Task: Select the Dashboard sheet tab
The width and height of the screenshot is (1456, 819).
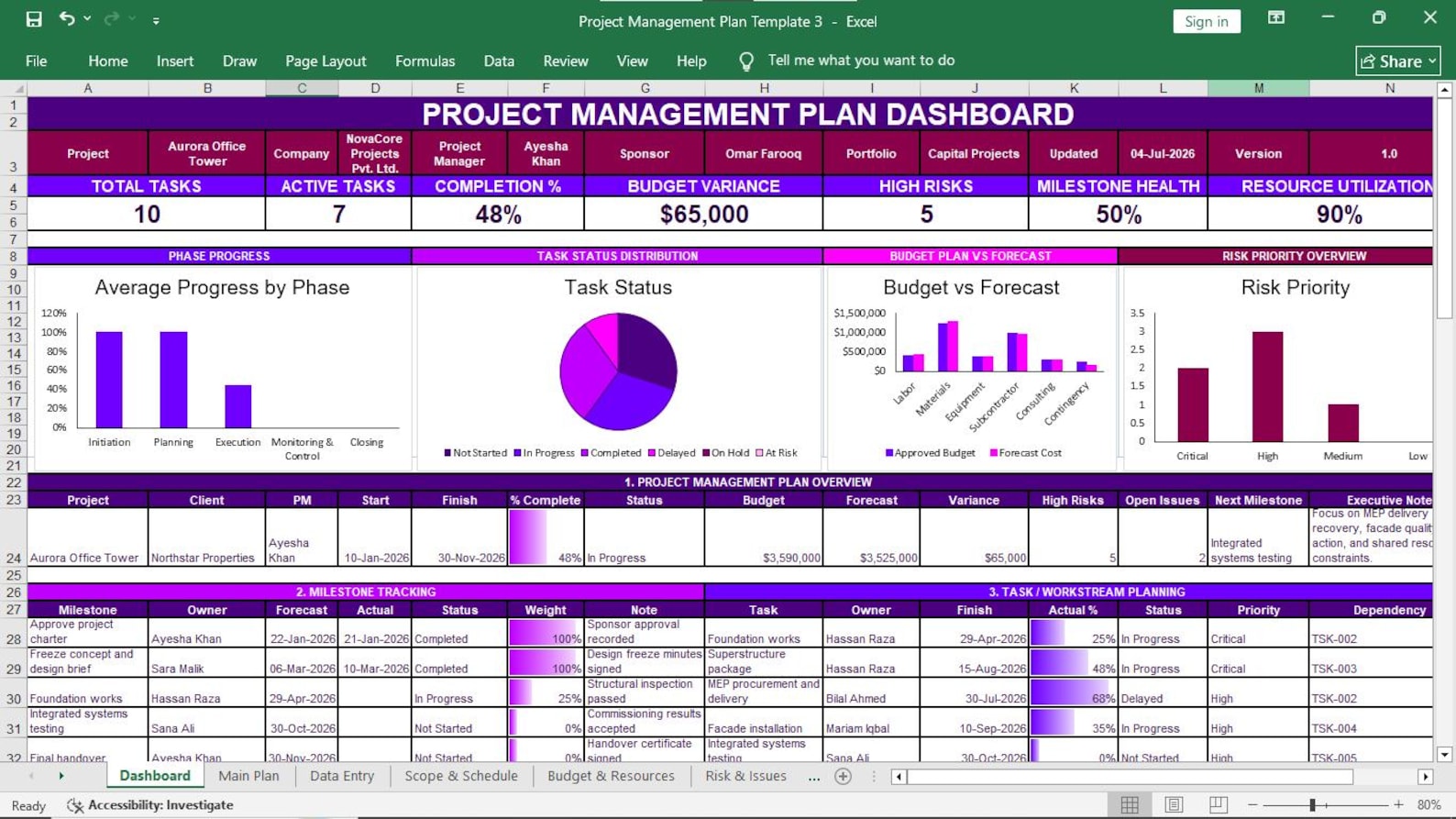Action: (x=155, y=776)
